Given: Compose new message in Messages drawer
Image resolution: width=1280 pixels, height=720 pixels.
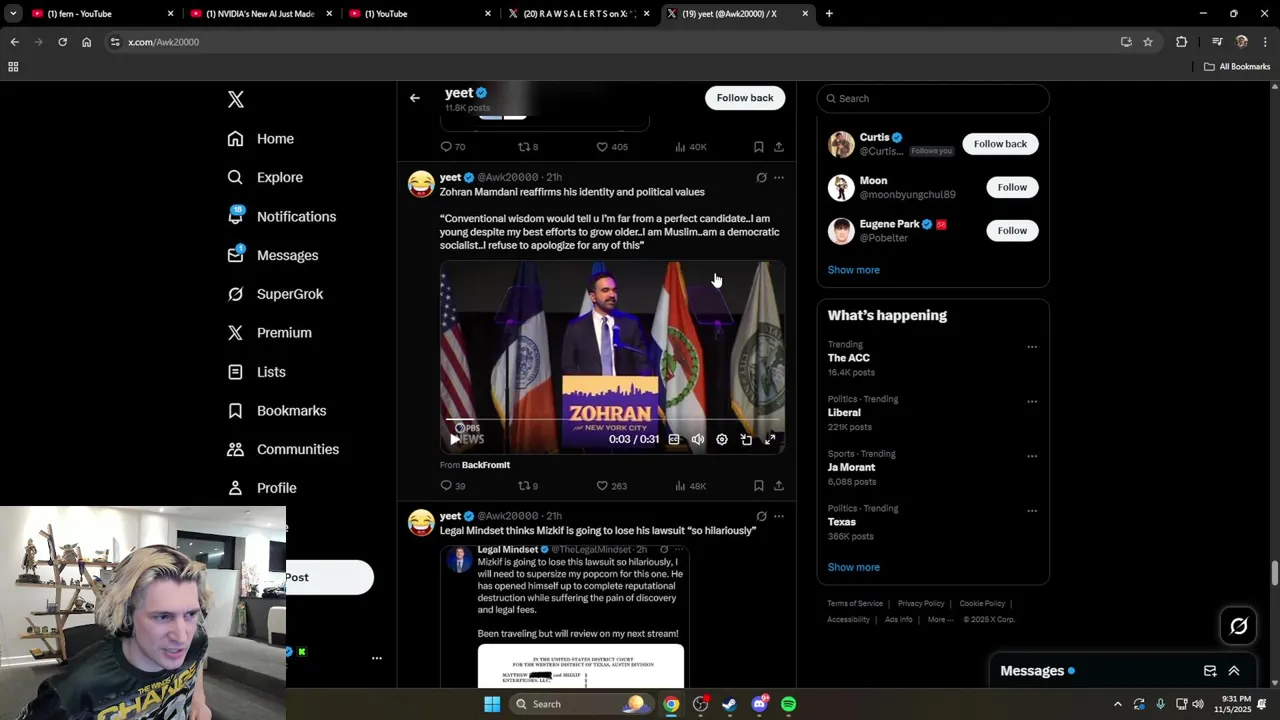Looking at the screenshot, I should coord(1210,671).
